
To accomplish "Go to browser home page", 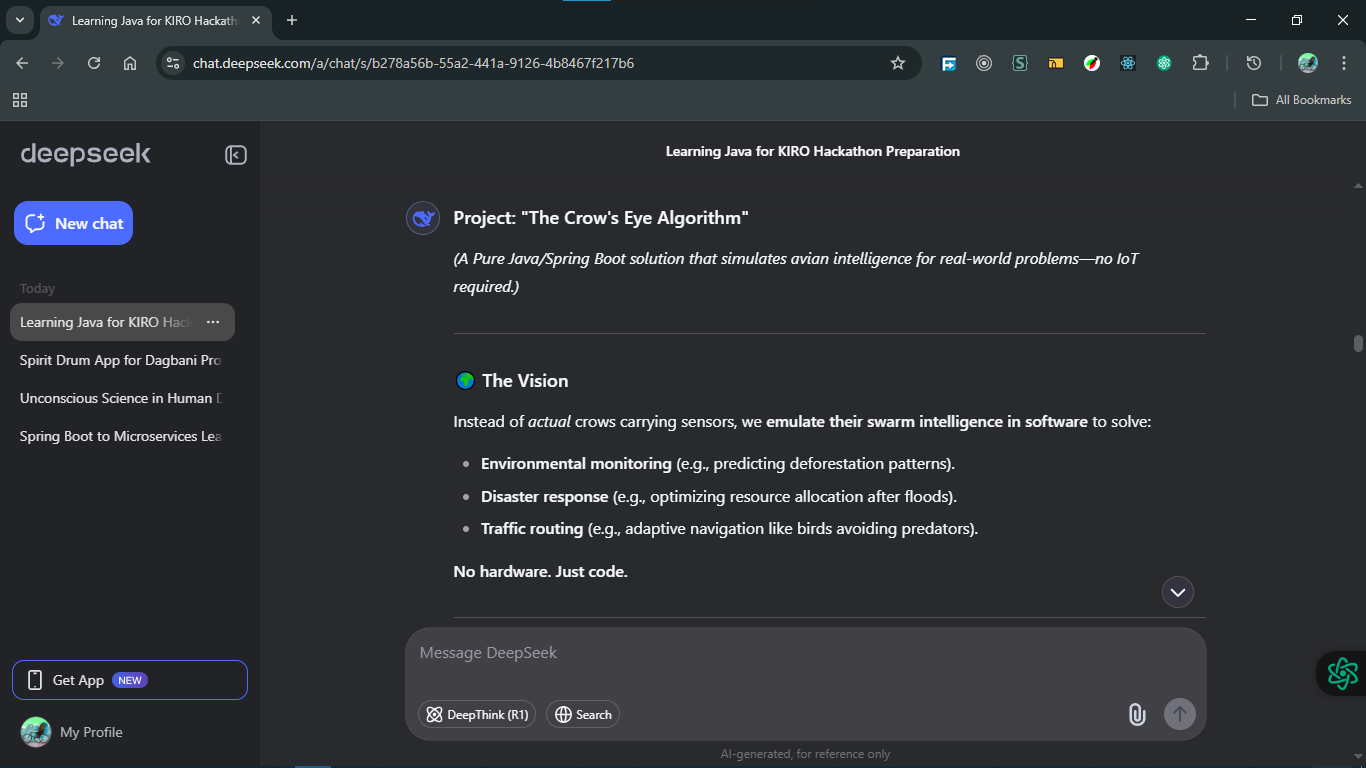I will pyautogui.click(x=130, y=63).
